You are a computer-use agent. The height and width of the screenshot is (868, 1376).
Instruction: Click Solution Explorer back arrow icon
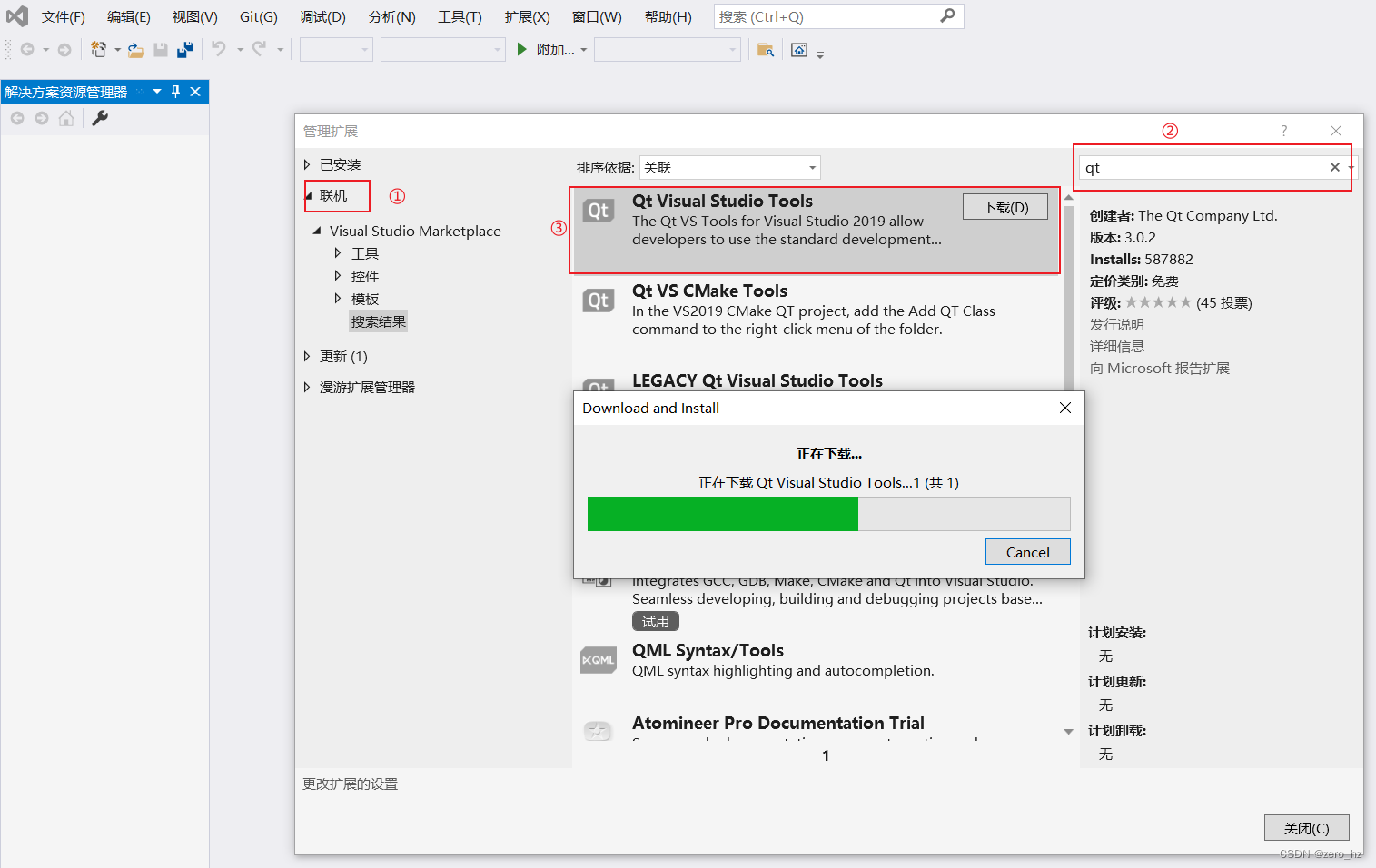click(17, 118)
